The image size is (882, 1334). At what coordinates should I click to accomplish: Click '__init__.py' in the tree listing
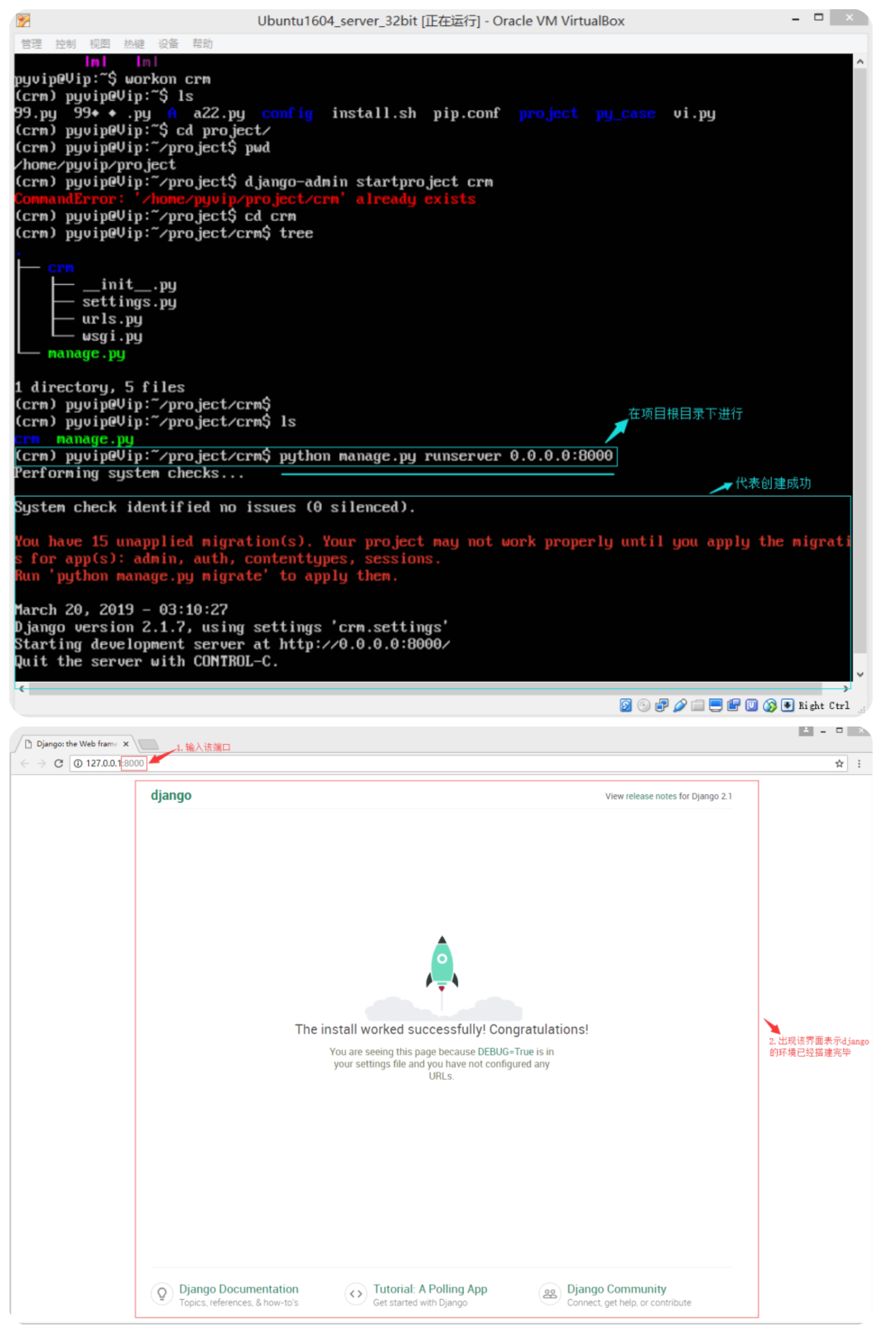pos(129,285)
